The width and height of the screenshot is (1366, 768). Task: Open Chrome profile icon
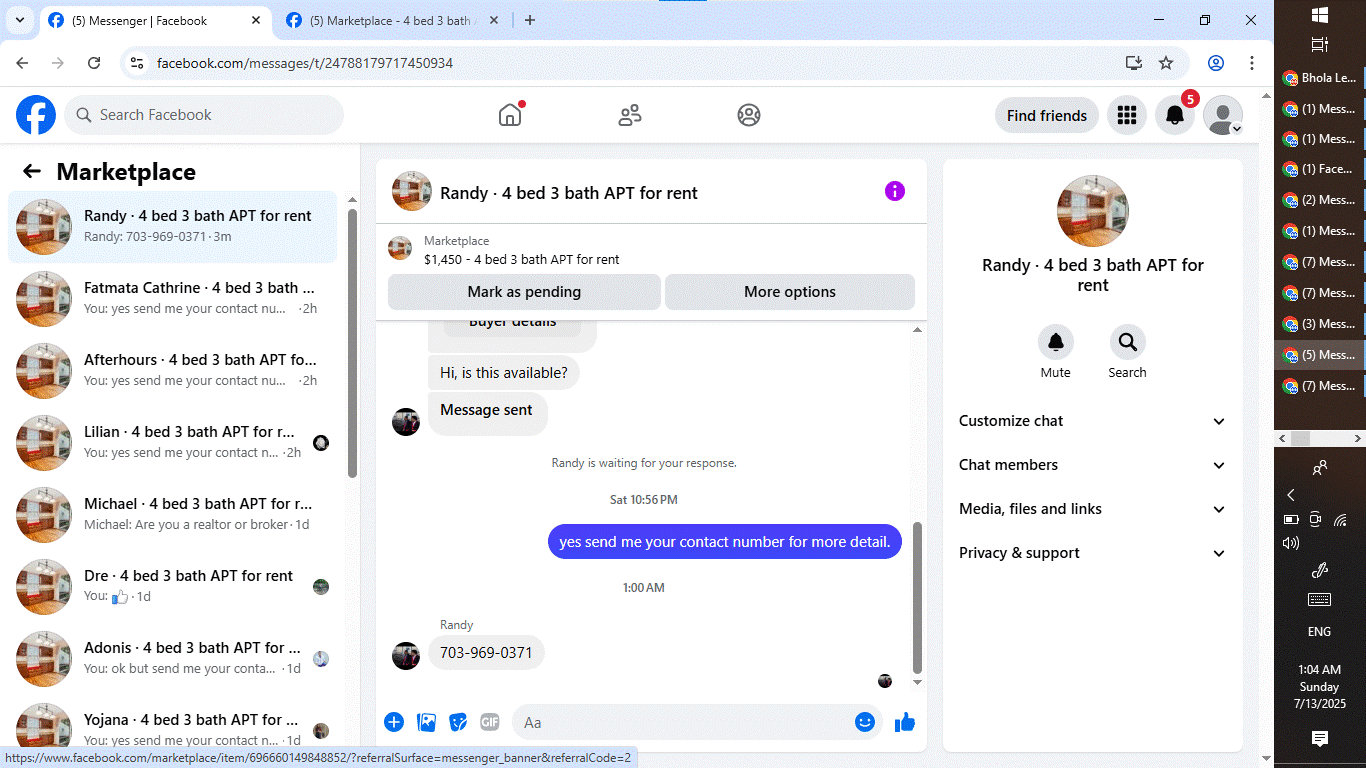pyautogui.click(x=1216, y=63)
